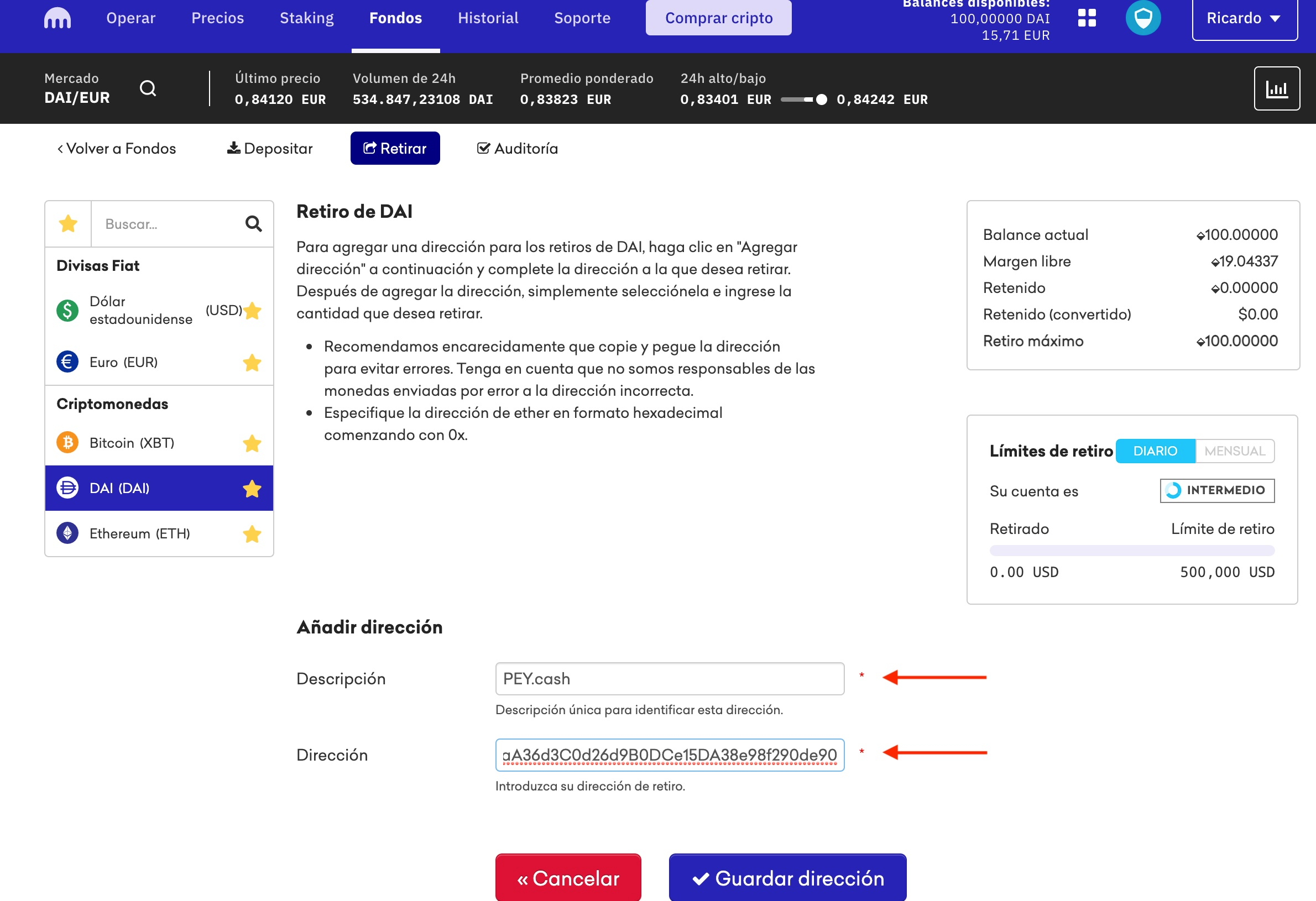Click the 15,71 EUR available balance
Screen dimensions: 1316x901
click(1015, 35)
